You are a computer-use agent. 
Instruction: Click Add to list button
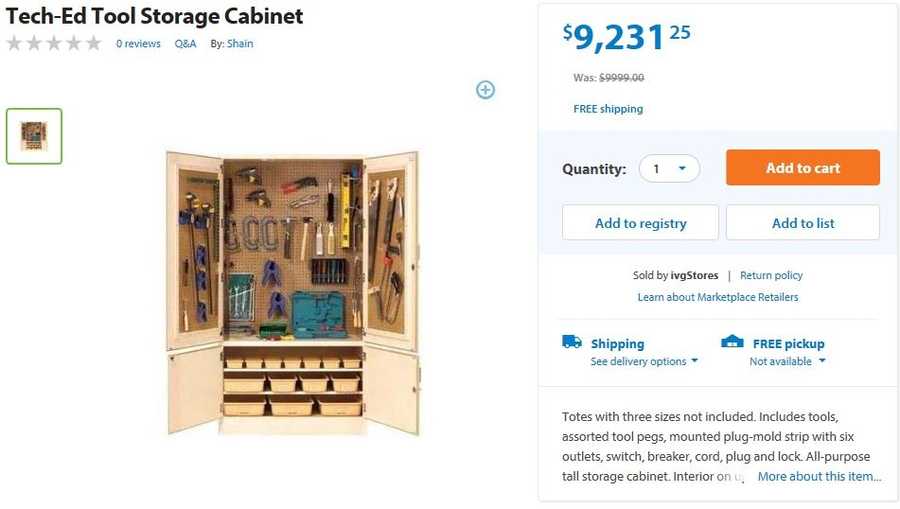[x=802, y=223]
